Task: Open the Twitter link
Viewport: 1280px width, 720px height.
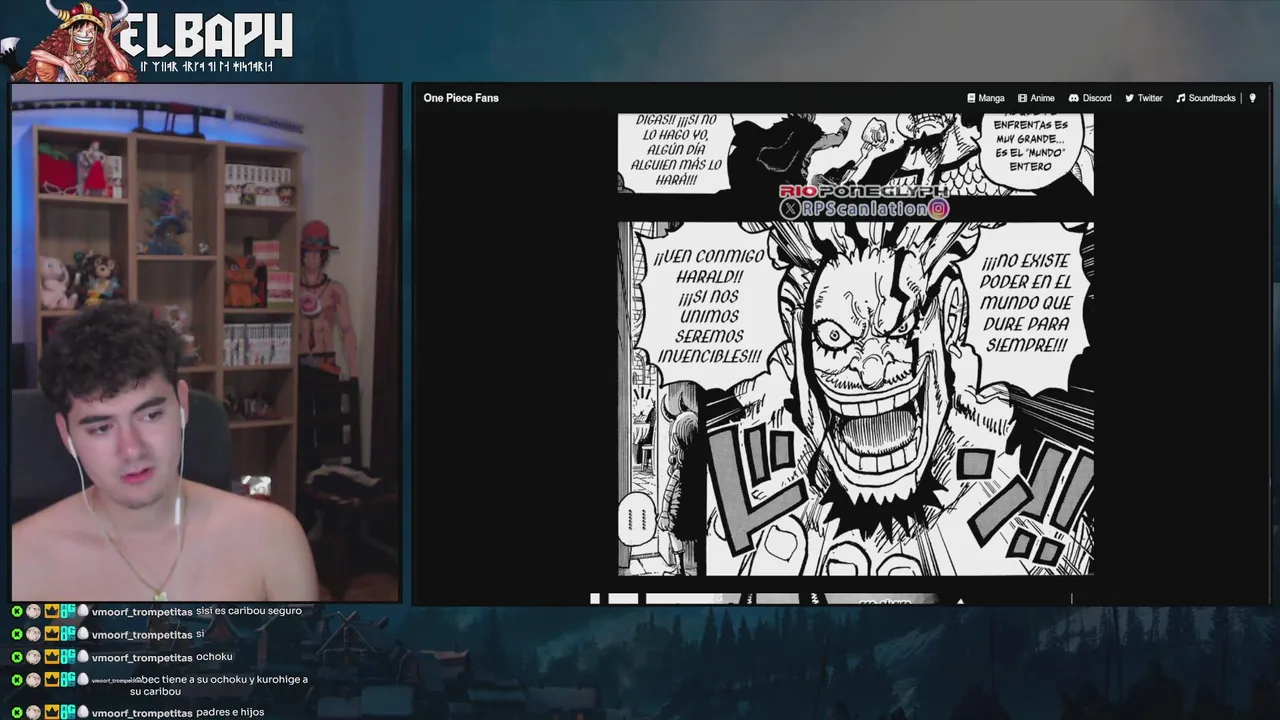Action: point(1150,98)
